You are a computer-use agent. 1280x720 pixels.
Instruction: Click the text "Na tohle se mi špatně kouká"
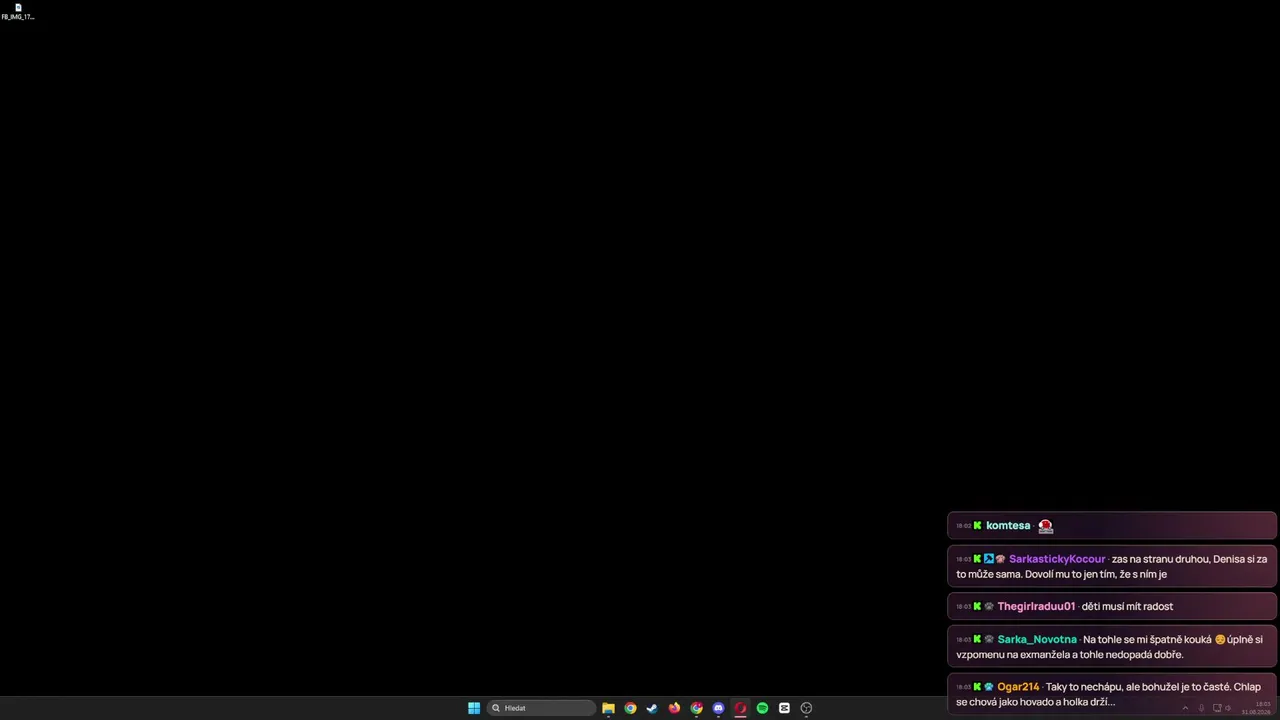coord(1147,640)
